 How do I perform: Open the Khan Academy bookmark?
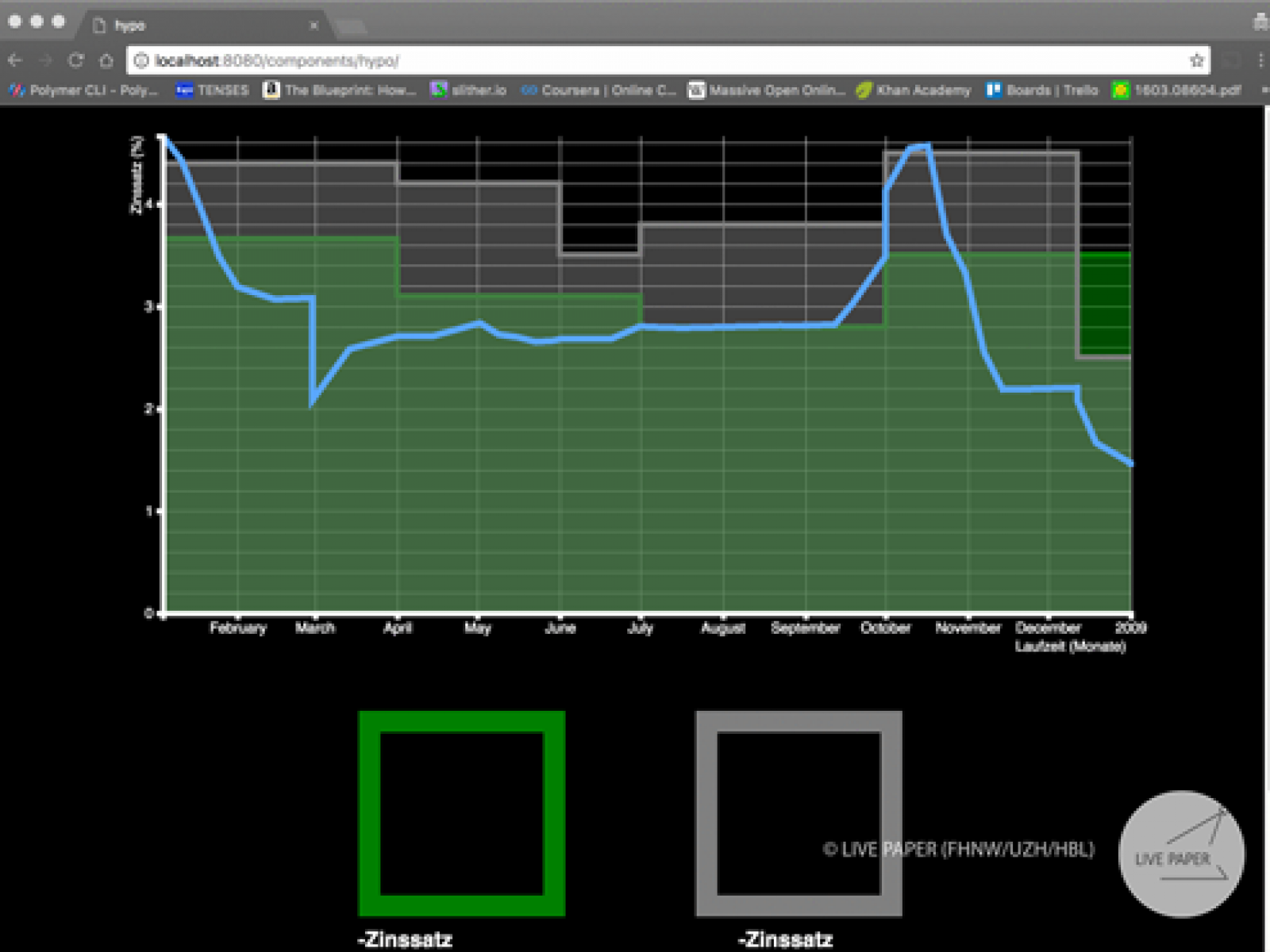coord(914,90)
